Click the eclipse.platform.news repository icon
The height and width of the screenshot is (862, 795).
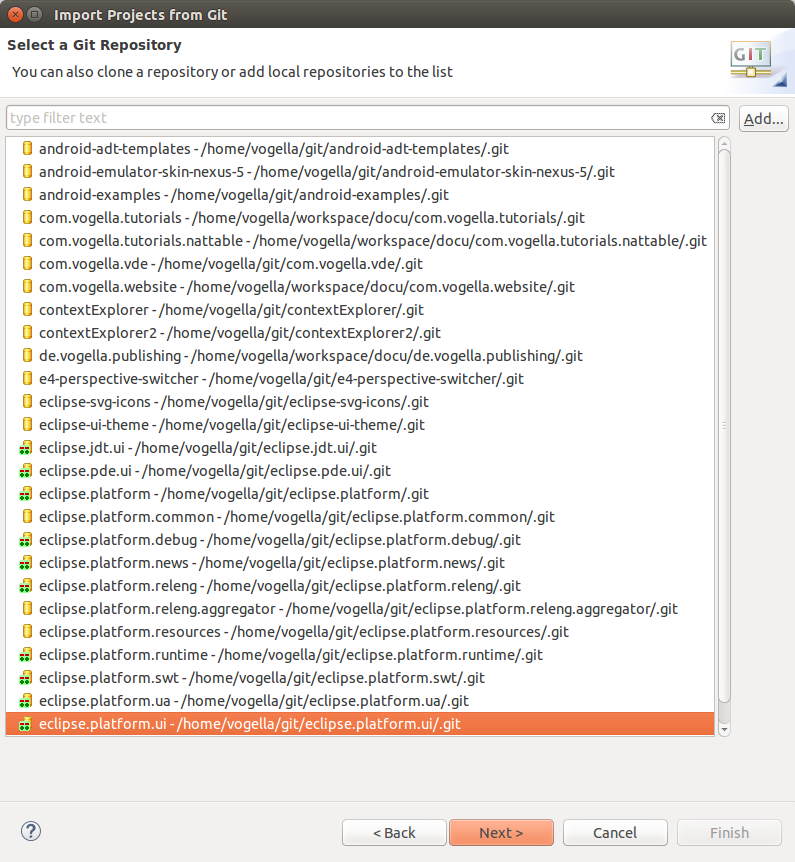pos(25,563)
